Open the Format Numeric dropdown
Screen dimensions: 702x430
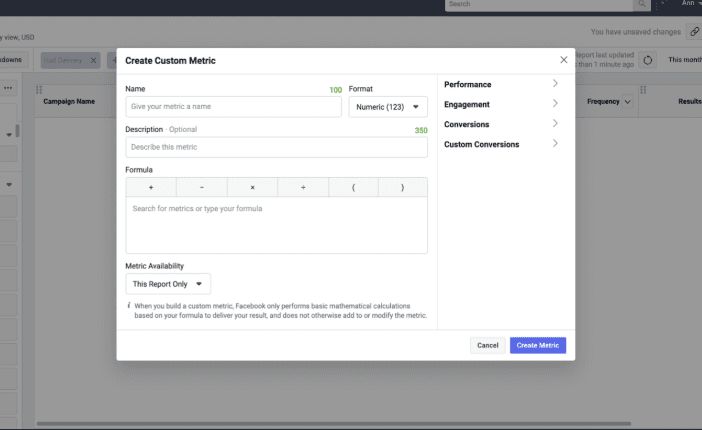pos(388,106)
